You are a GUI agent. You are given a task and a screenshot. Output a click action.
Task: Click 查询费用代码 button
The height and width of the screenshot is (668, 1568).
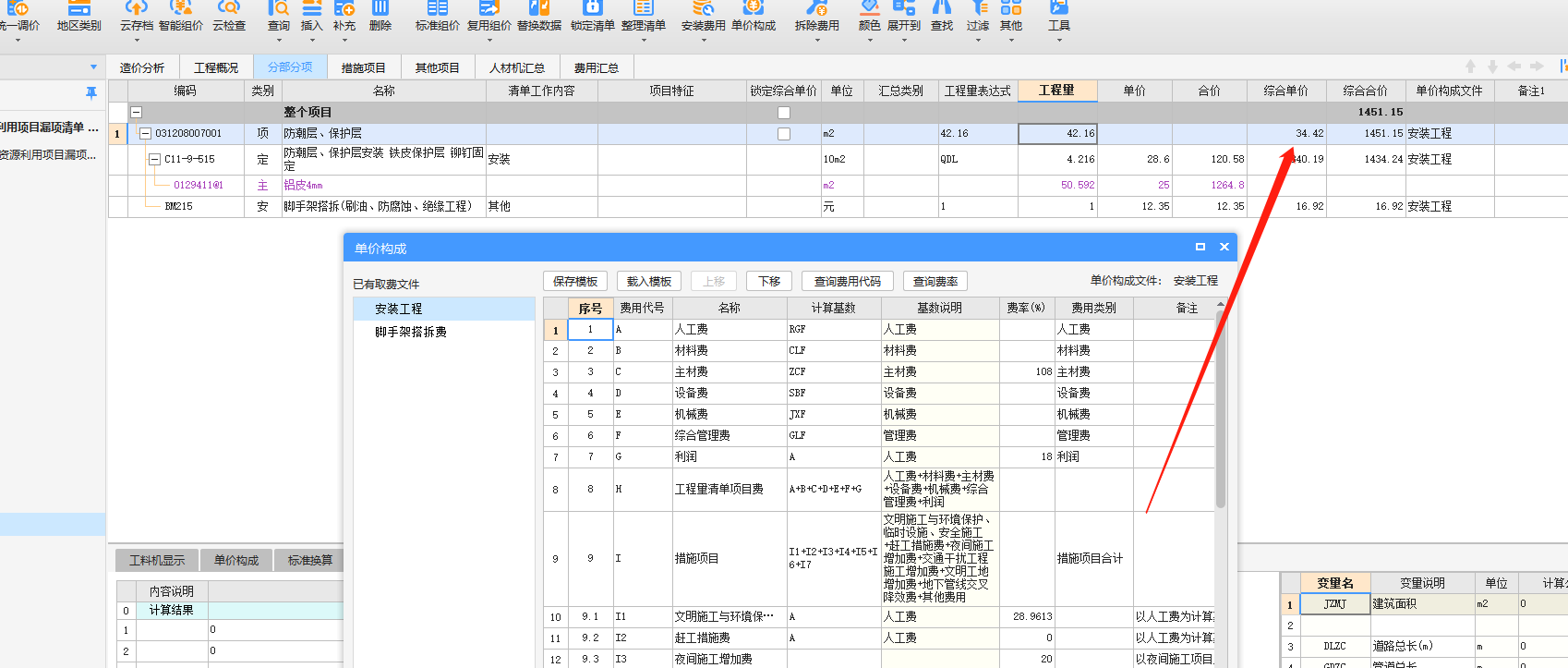[x=848, y=281]
